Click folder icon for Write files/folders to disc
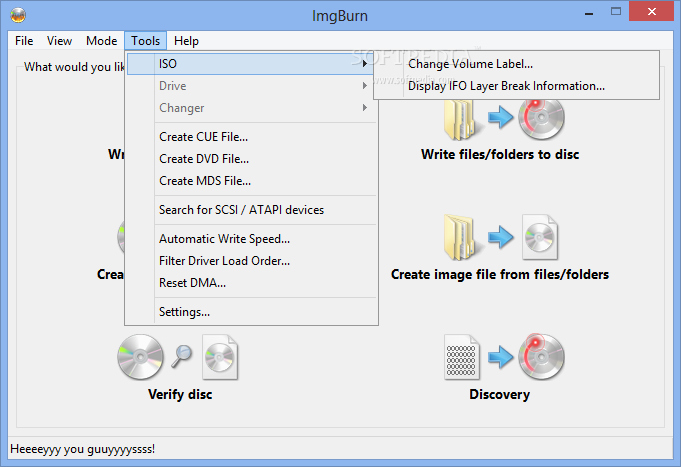The image size is (681, 467). (x=461, y=119)
